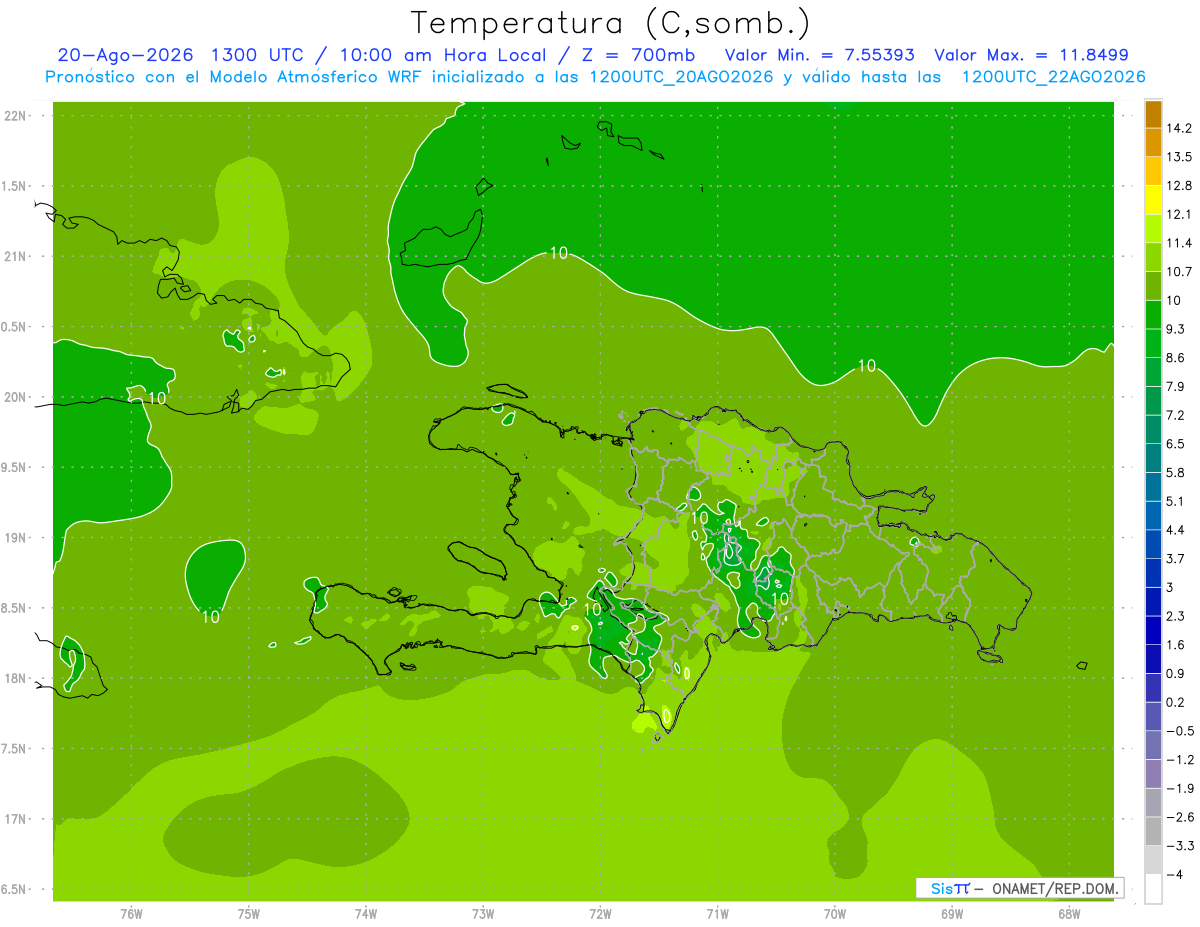
Task: Click the '3.7' colorbar label
Action: point(1175,559)
